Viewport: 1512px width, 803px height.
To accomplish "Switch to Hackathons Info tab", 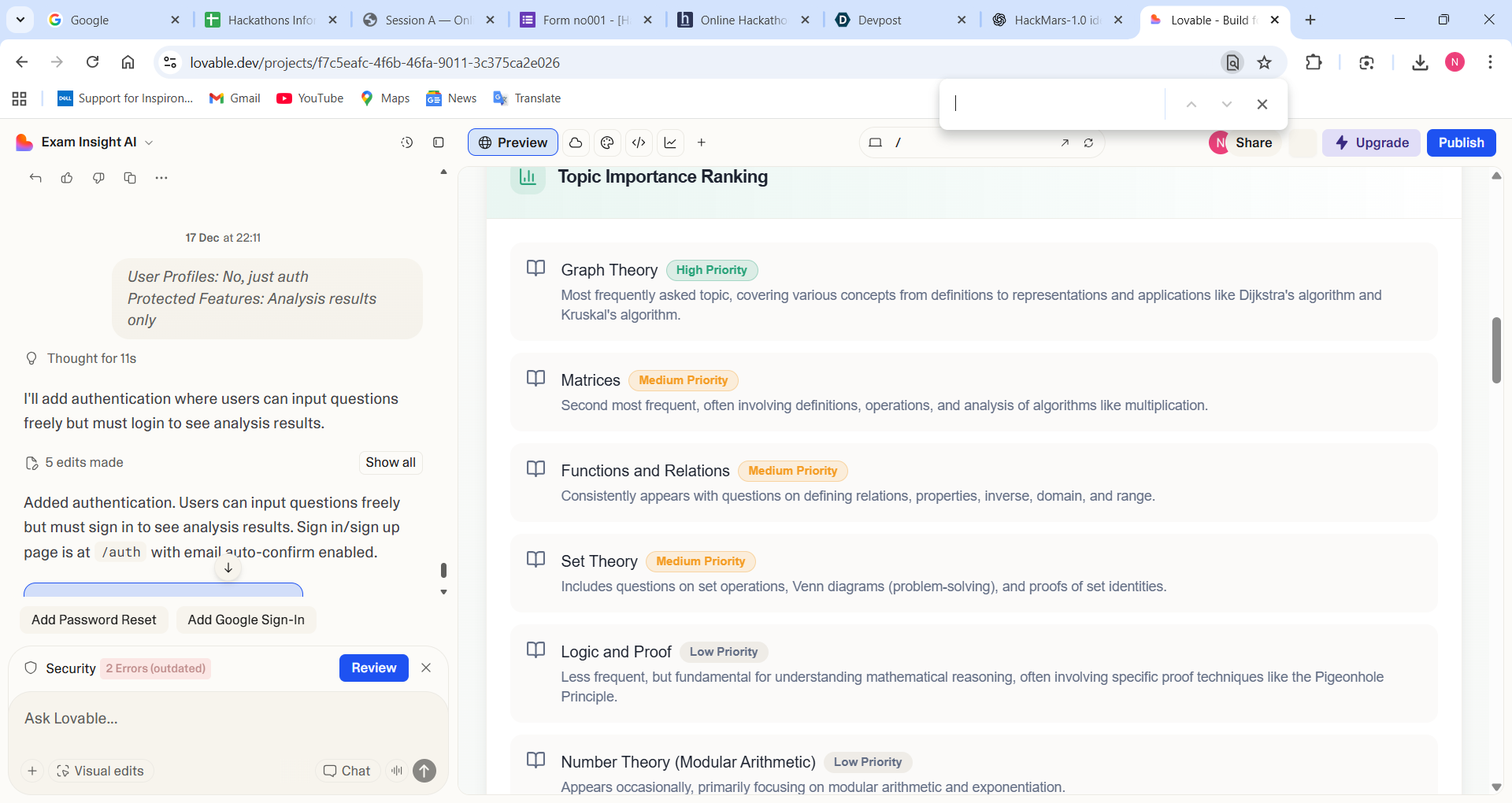I will point(270,20).
